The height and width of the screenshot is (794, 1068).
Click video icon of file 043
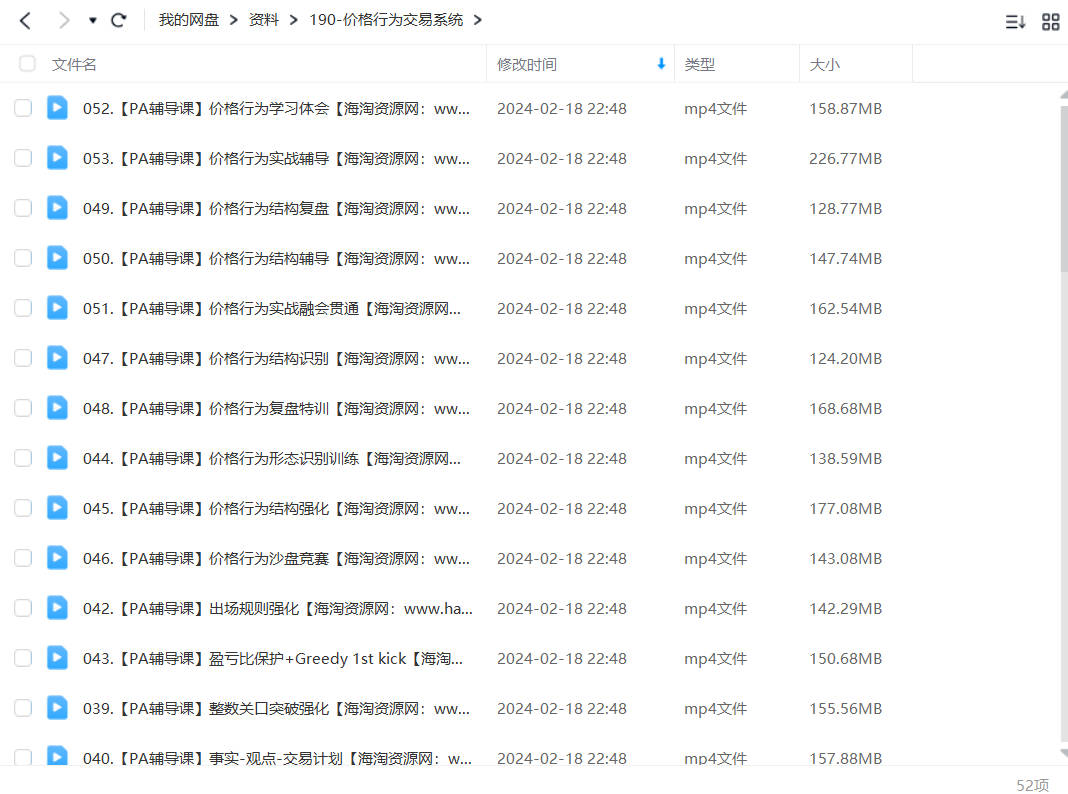tap(57, 658)
